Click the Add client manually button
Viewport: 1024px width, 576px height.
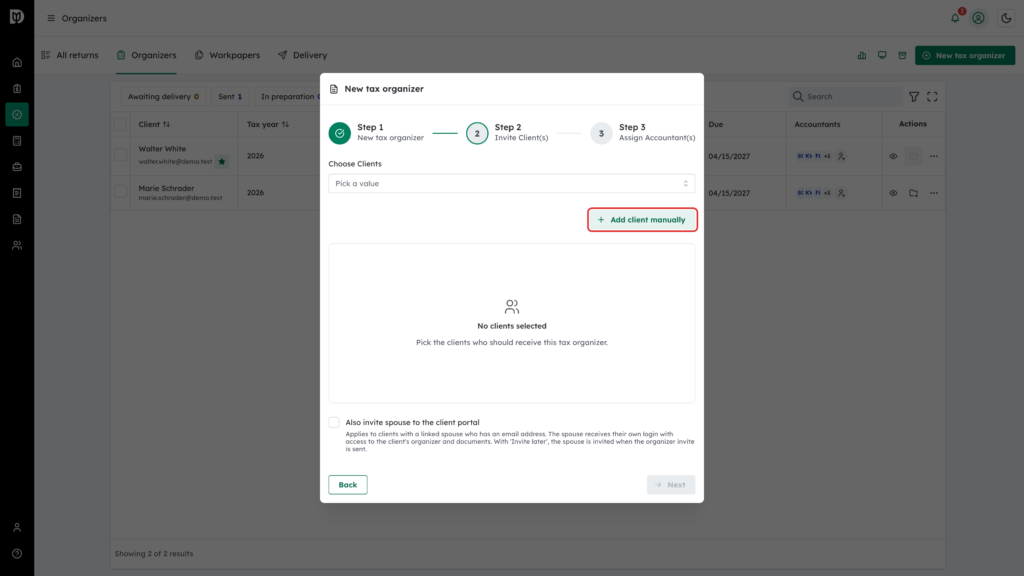click(642, 219)
